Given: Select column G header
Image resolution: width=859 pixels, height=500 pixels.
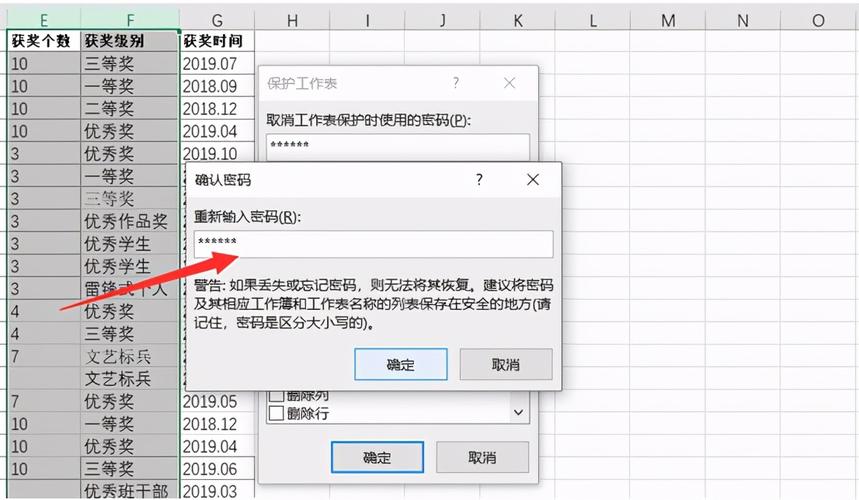Looking at the screenshot, I should [217, 20].
